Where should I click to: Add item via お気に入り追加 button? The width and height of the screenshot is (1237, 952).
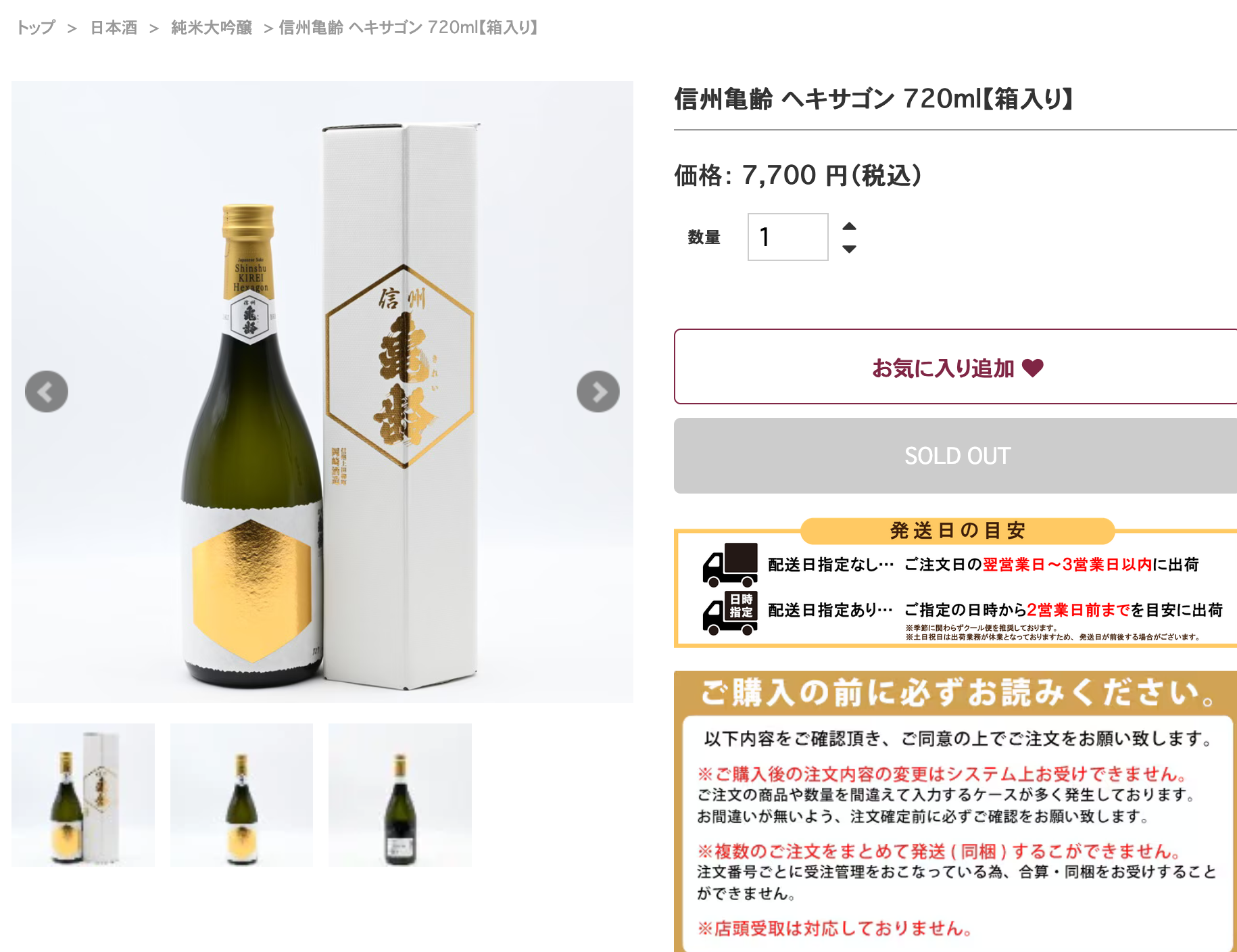955,366
